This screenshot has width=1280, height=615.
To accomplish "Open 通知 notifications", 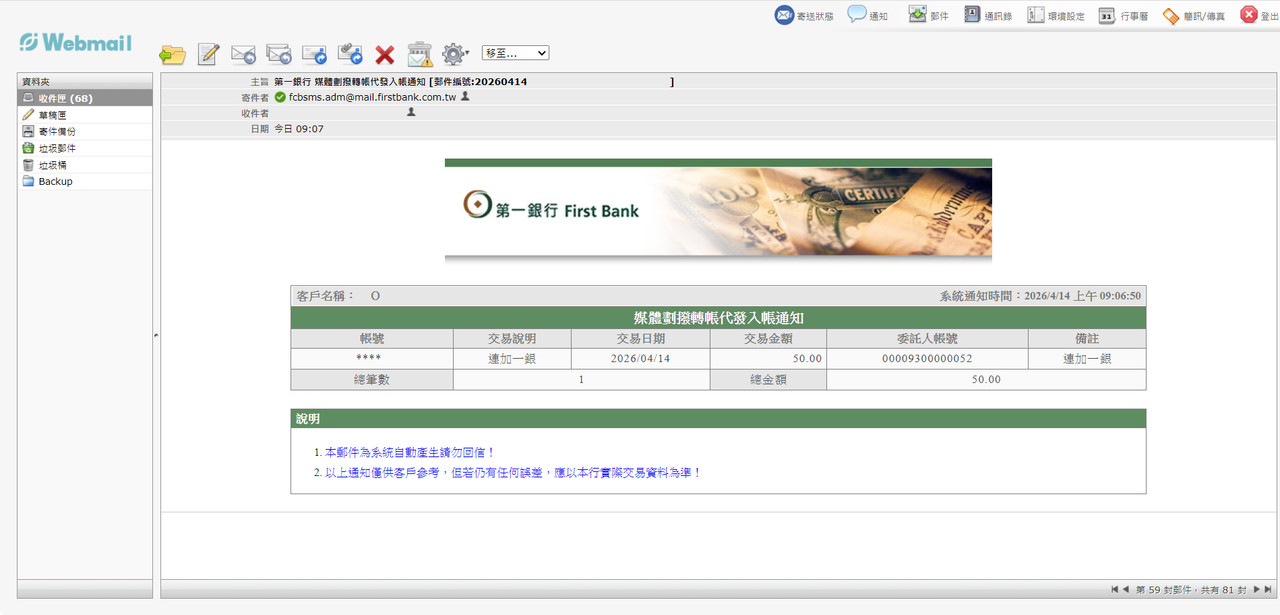I will point(867,15).
